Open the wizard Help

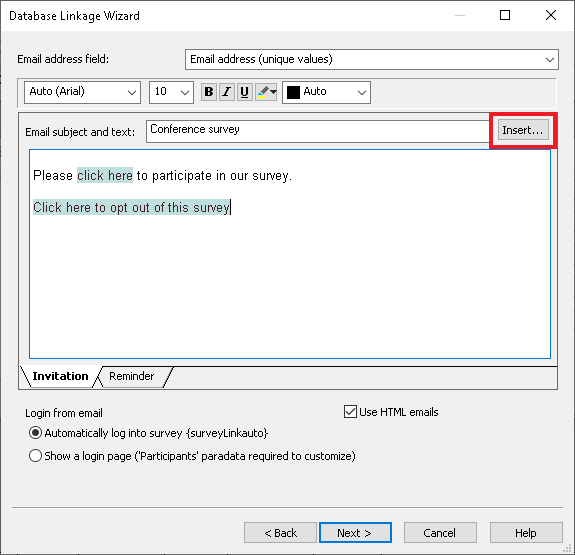click(x=526, y=533)
